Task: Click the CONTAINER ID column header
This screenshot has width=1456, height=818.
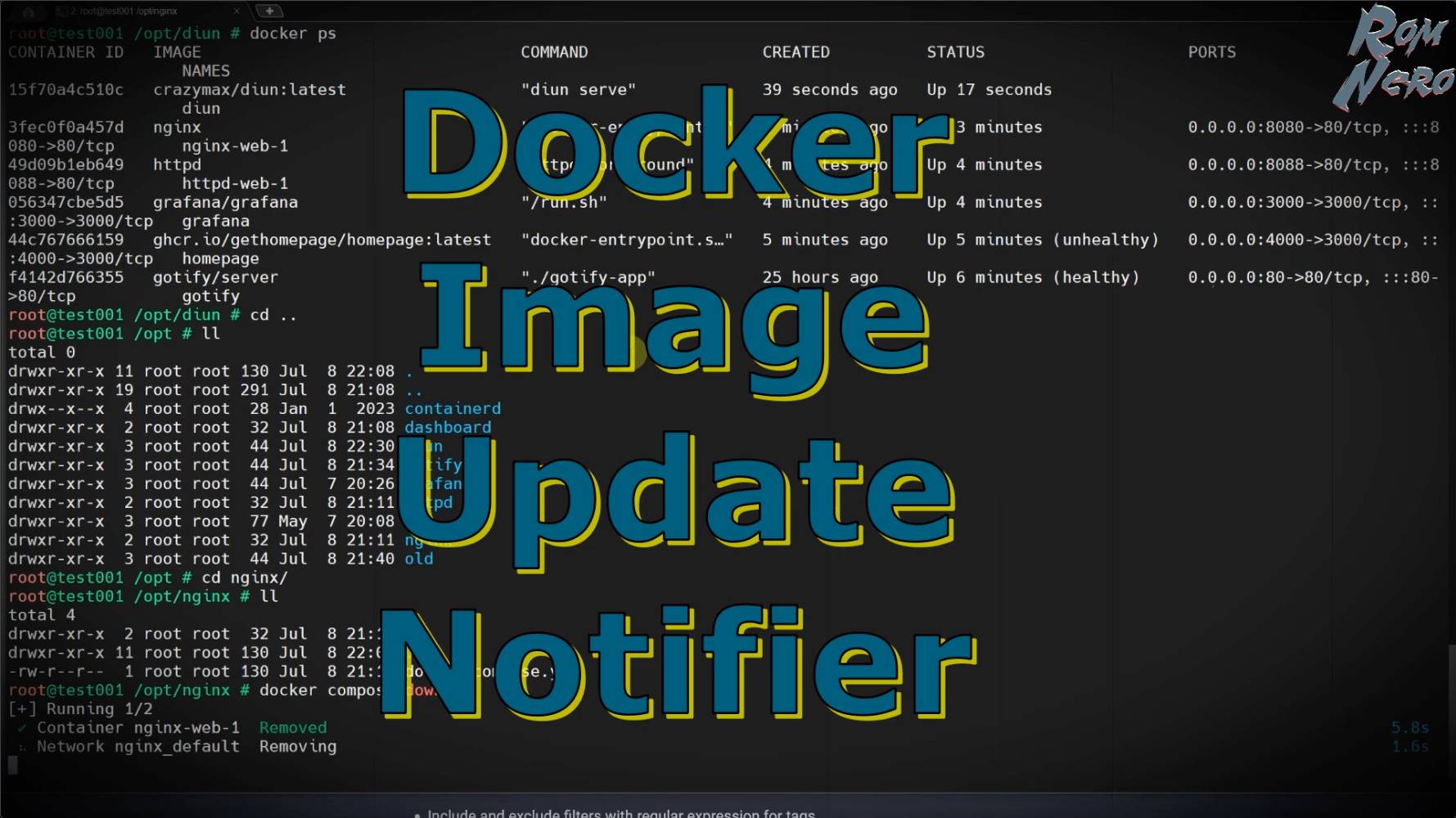Action: tap(65, 52)
